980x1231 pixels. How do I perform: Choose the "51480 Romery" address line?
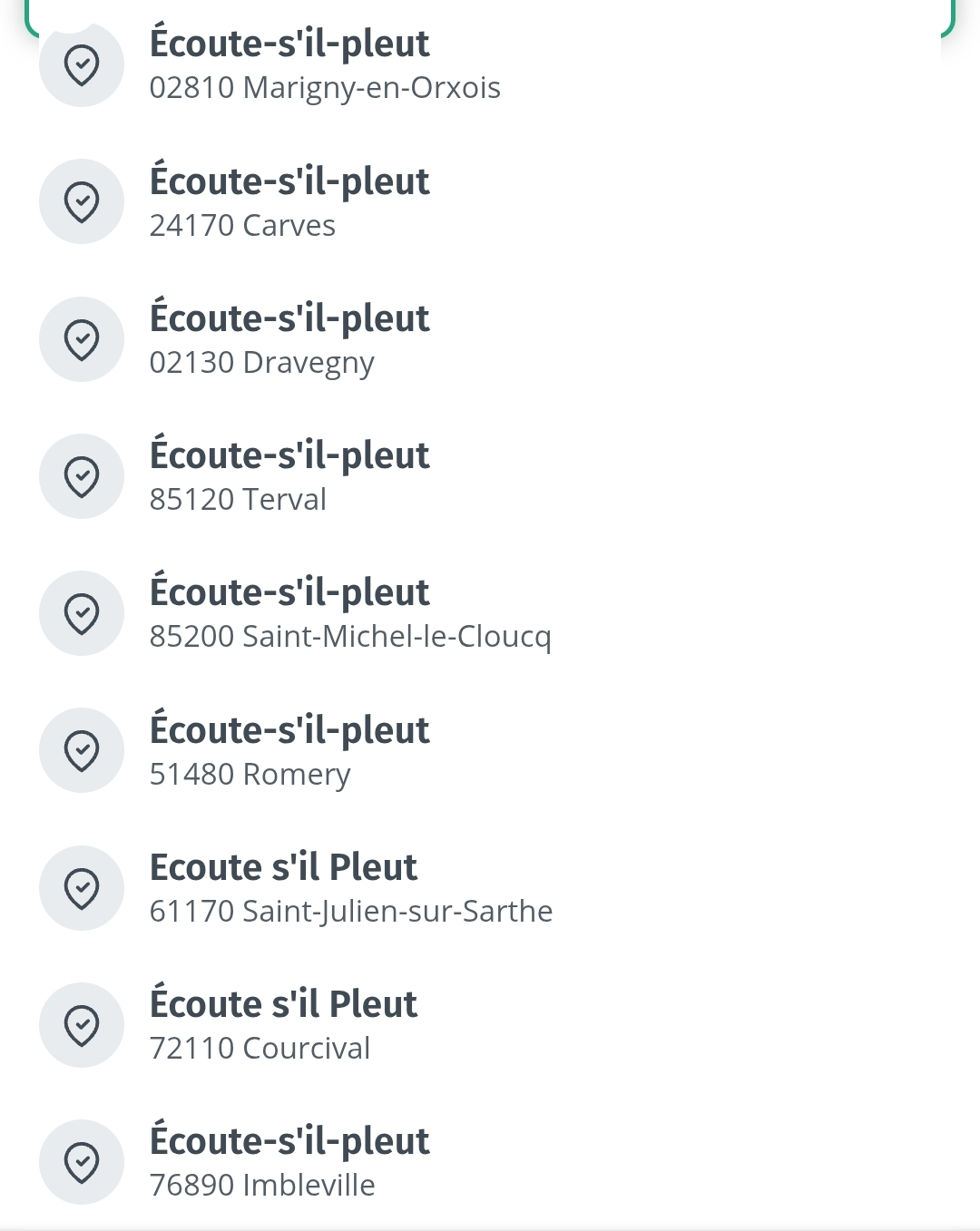[x=250, y=775]
